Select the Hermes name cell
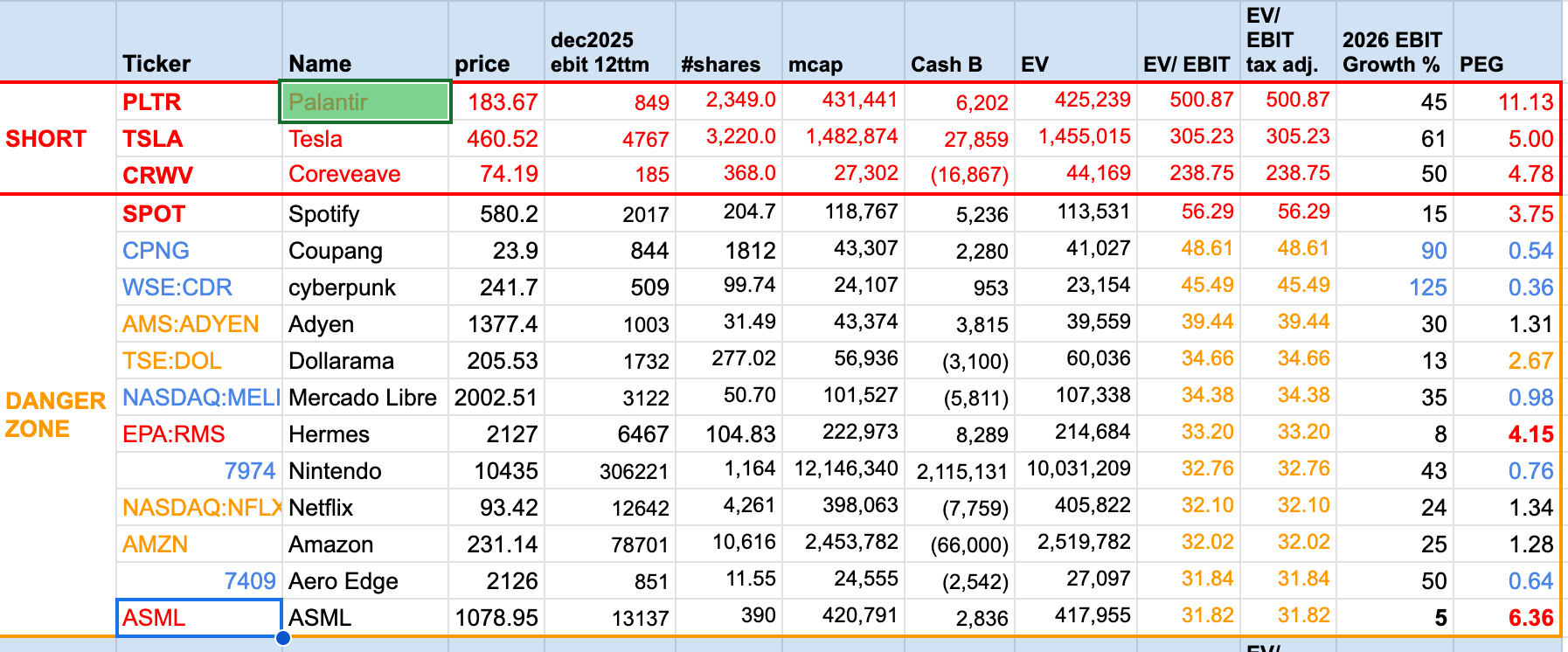Viewport: 1568px width, 652px height. tap(365, 434)
